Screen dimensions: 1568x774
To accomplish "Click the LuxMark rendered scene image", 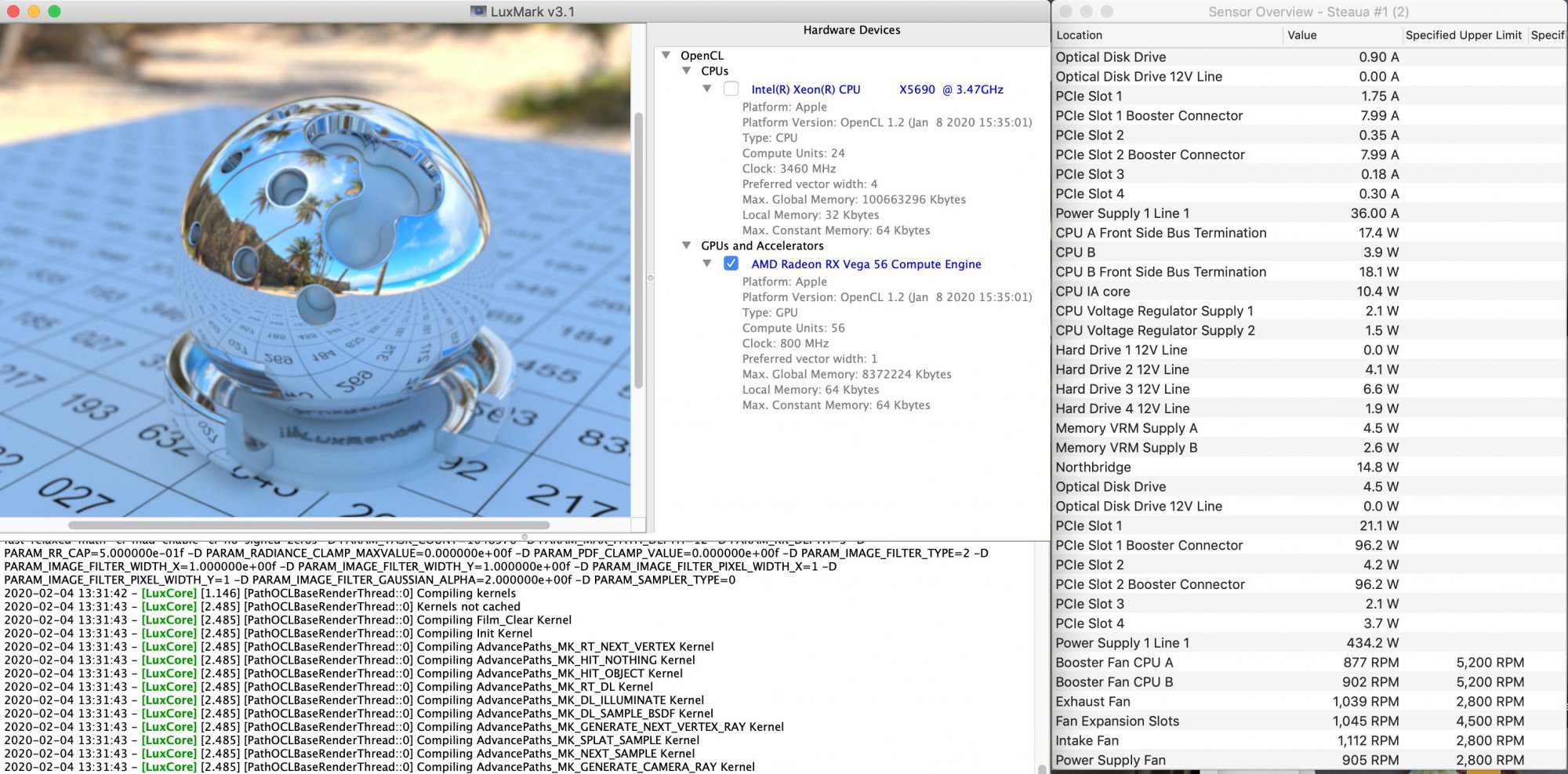I will click(x=315, y=269).
